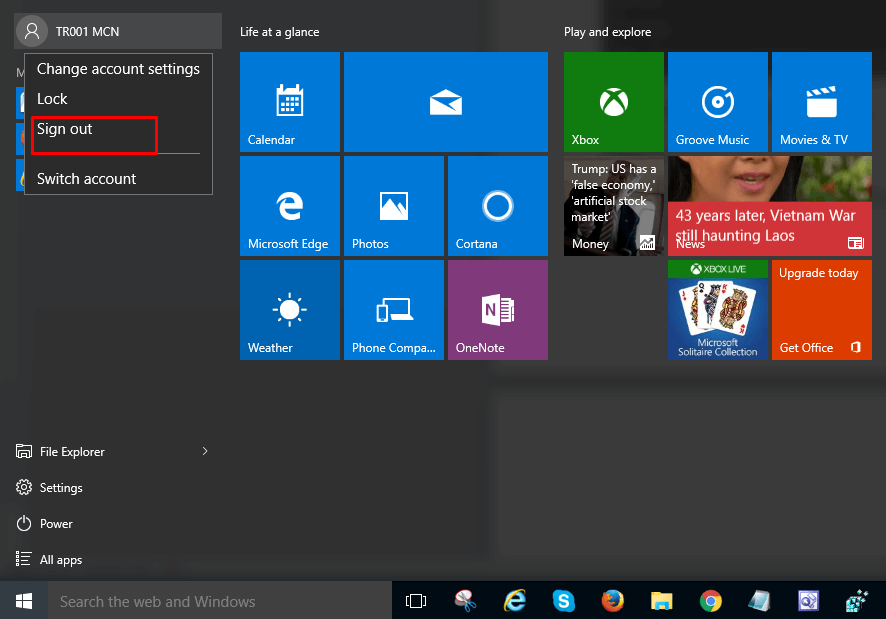The height and width of the screenshot is (619, 886).
Task: Open the Microsoft Edge tile
Action: 290,205
